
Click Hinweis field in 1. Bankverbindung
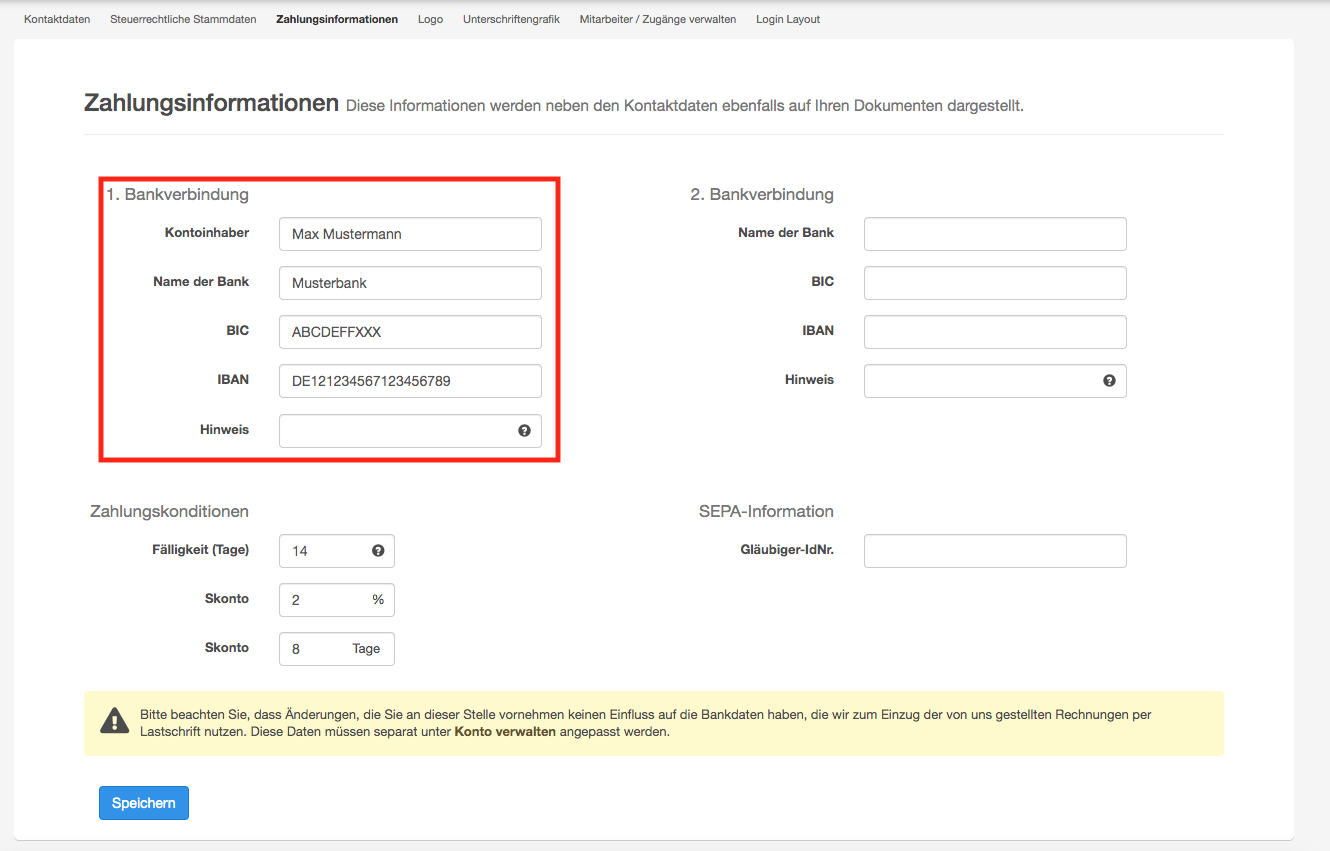click(x=410, y=431)
